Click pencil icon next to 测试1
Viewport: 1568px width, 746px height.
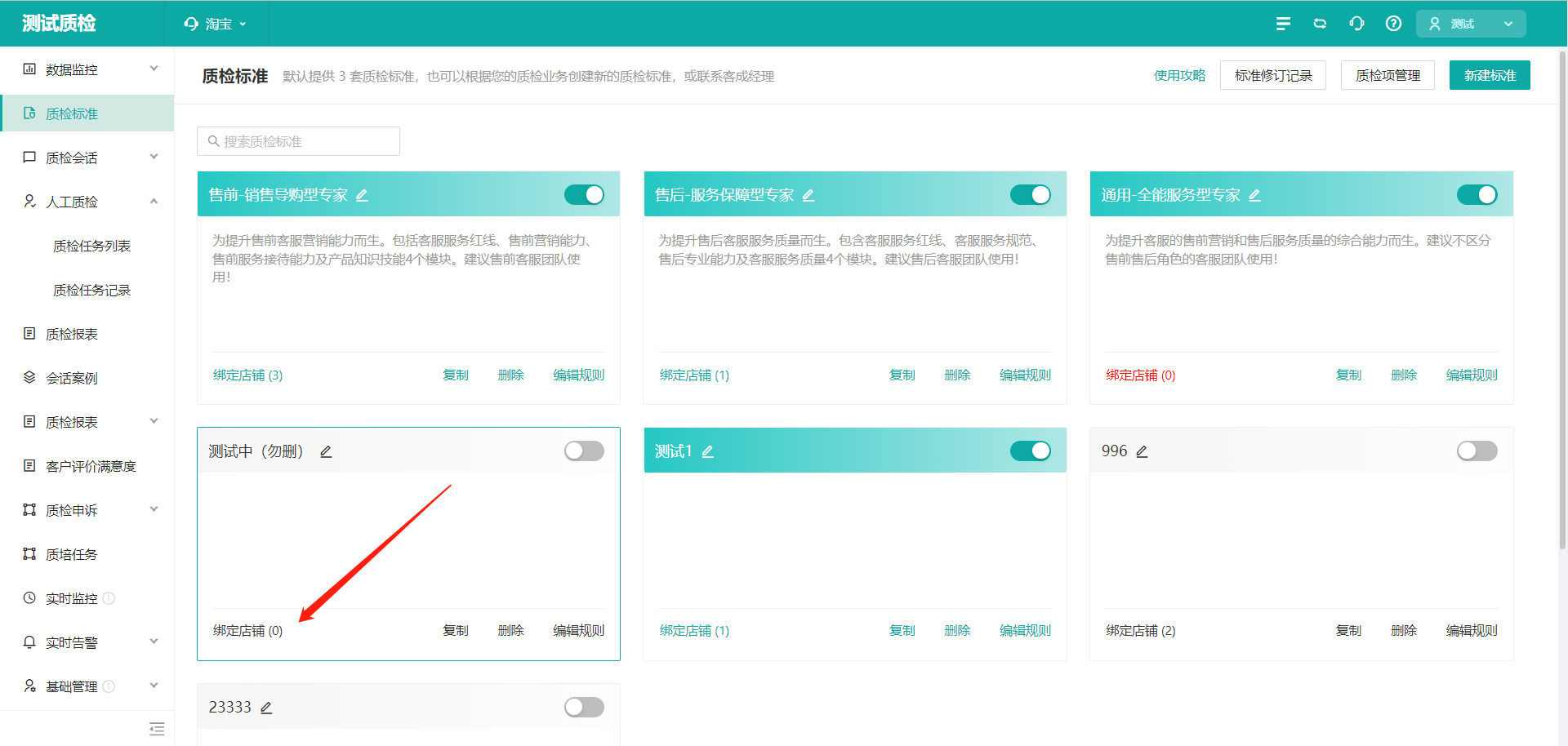708,451
